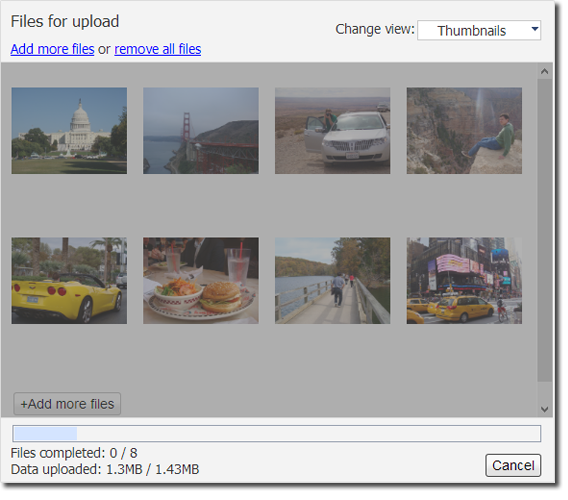Image resolution: width=568 pixels, height=500 pixels.
Task: Click the vertical scrollbar thumb
Action: point(544,230)
